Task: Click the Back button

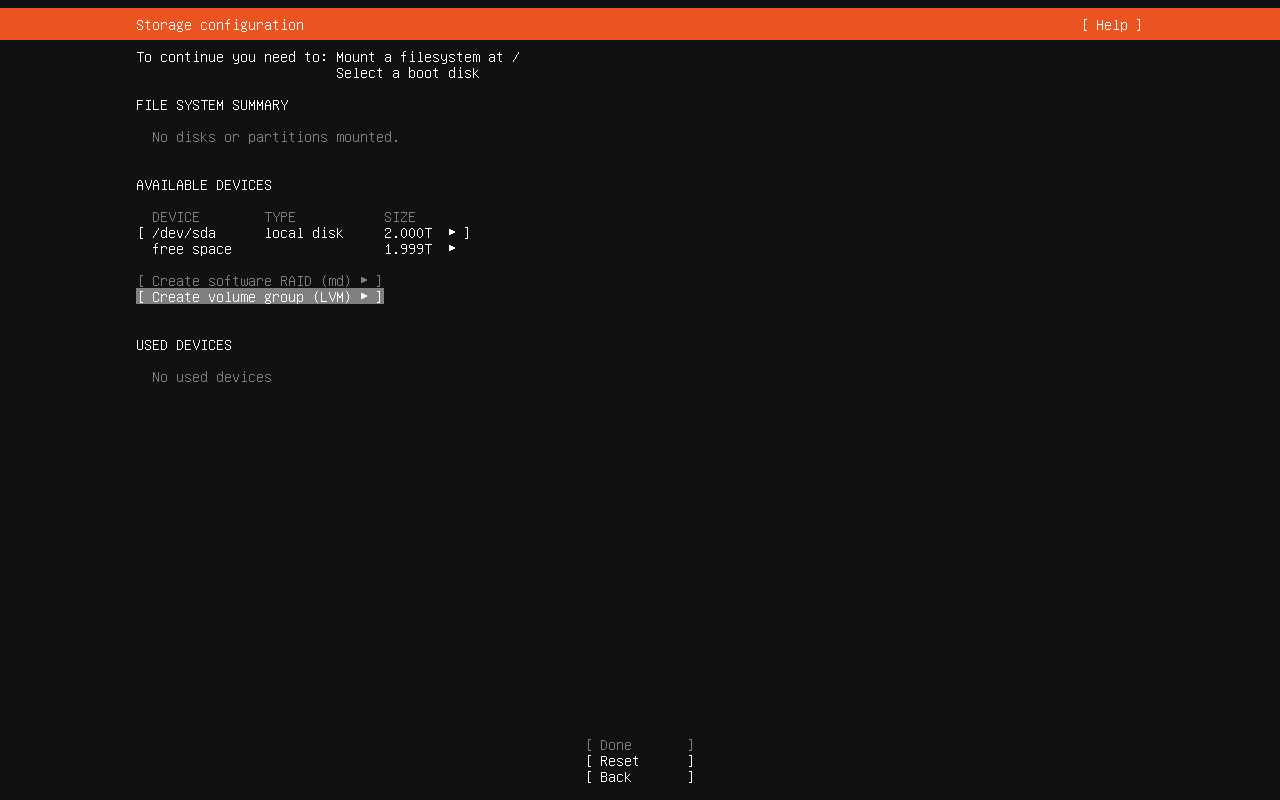Action: tap(640, 777)
